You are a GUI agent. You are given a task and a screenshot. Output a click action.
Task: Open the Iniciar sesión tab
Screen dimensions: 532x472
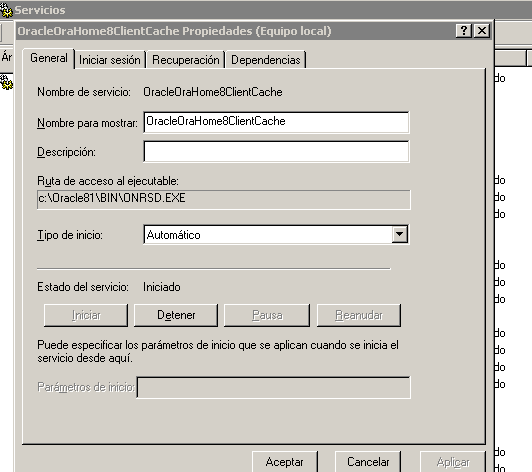(x=110, y=60)
